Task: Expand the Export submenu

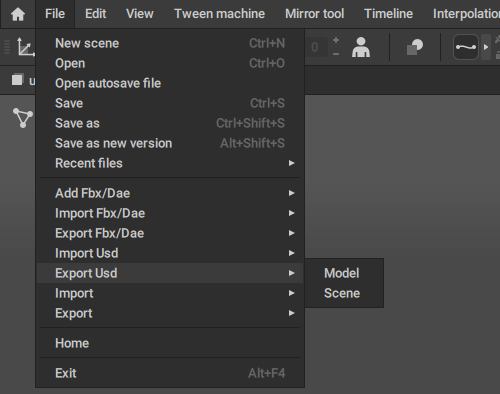Action: (170, 313)
